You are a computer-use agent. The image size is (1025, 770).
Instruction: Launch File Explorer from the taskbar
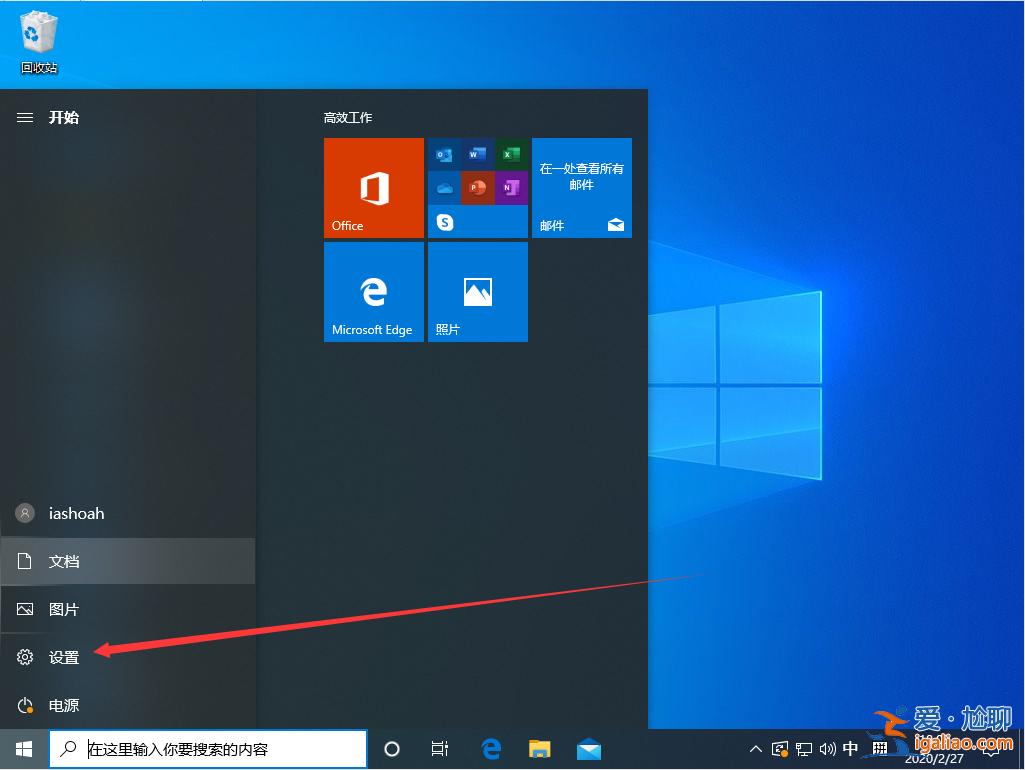pyautogui.click(x=539, y=748)
